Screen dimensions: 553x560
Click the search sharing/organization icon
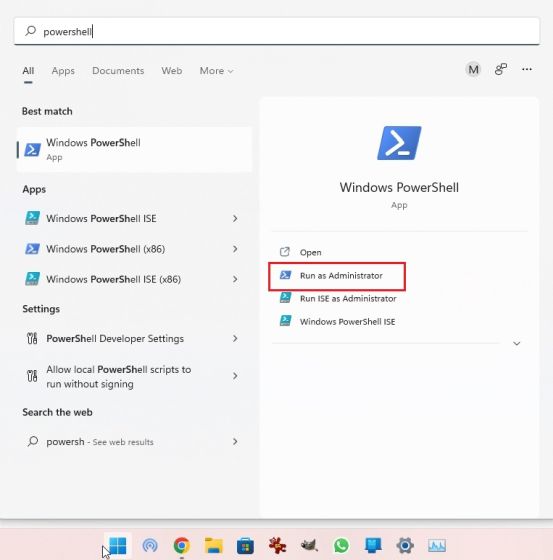[500, 69]
